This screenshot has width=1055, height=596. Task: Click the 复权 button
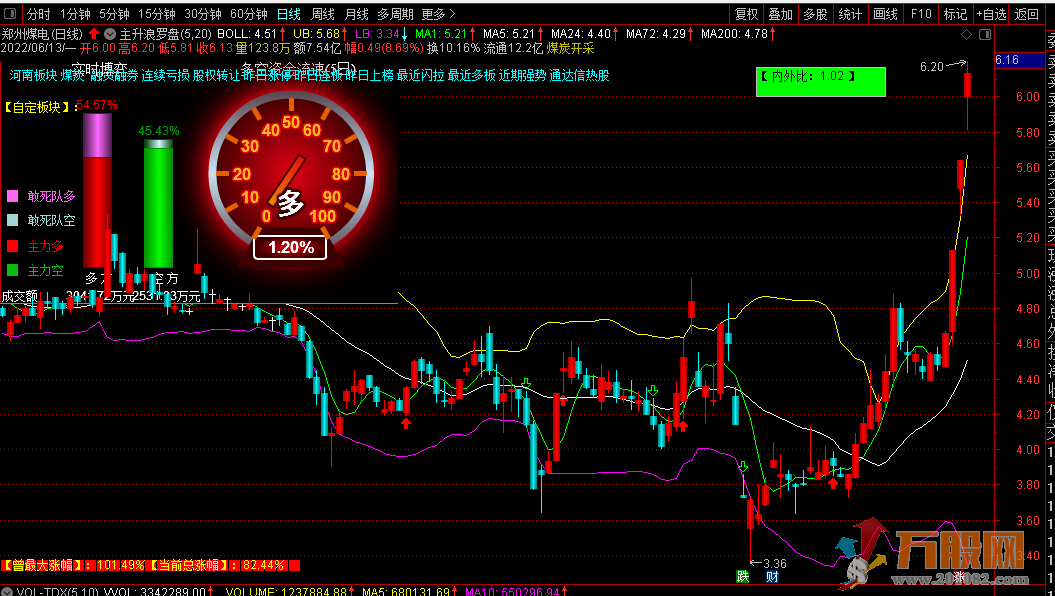pyautogui.click(x=746, y=13)
